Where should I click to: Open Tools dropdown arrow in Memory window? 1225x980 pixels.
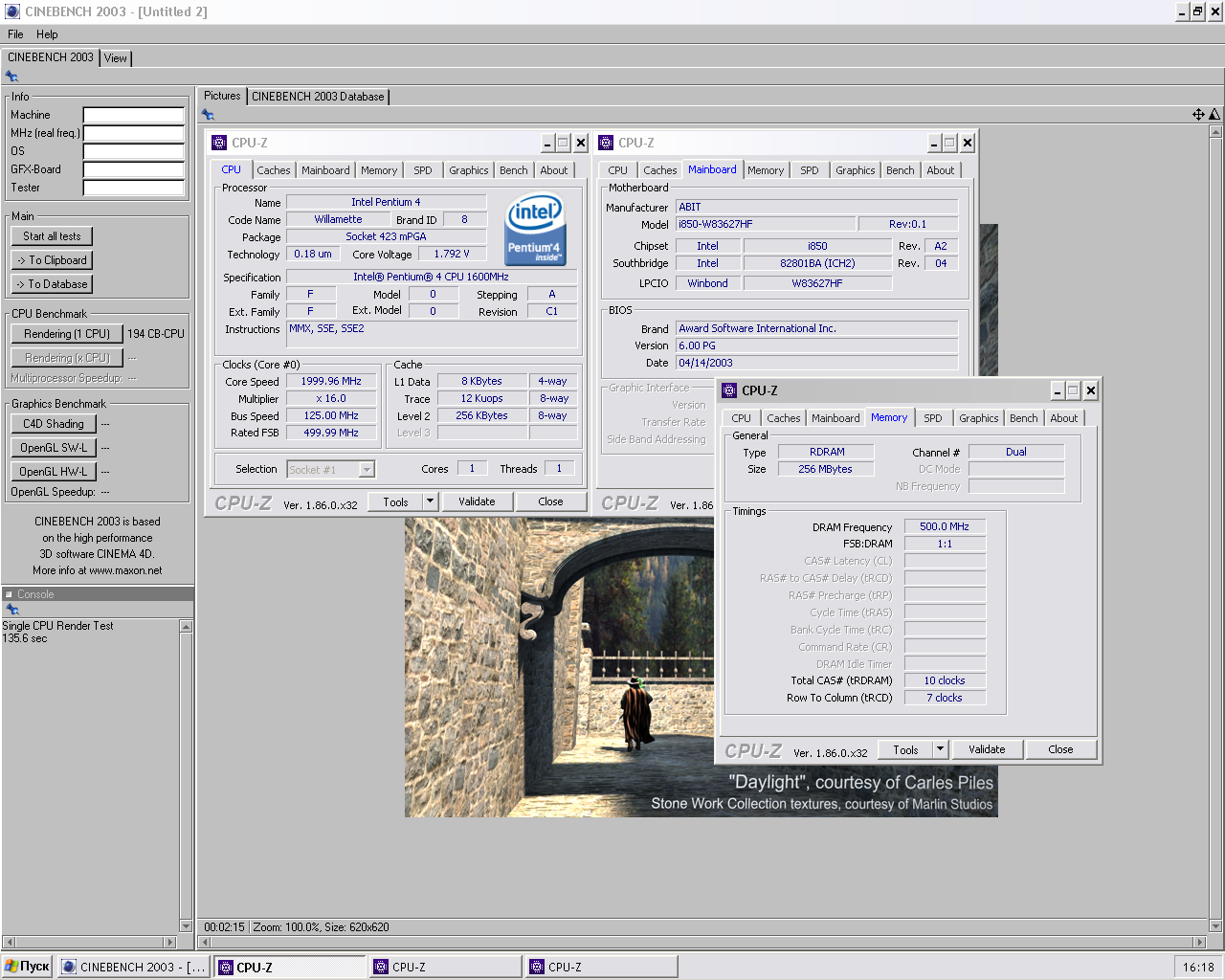[x=940, y=749]
